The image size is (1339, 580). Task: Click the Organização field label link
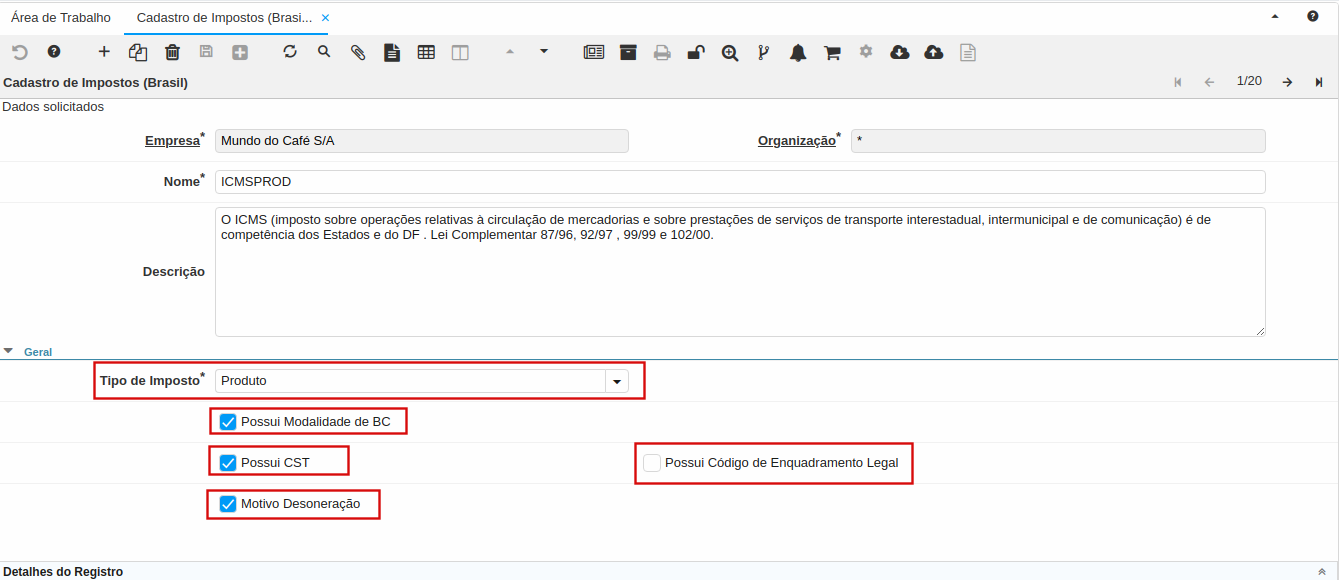[x=796, y=141]
